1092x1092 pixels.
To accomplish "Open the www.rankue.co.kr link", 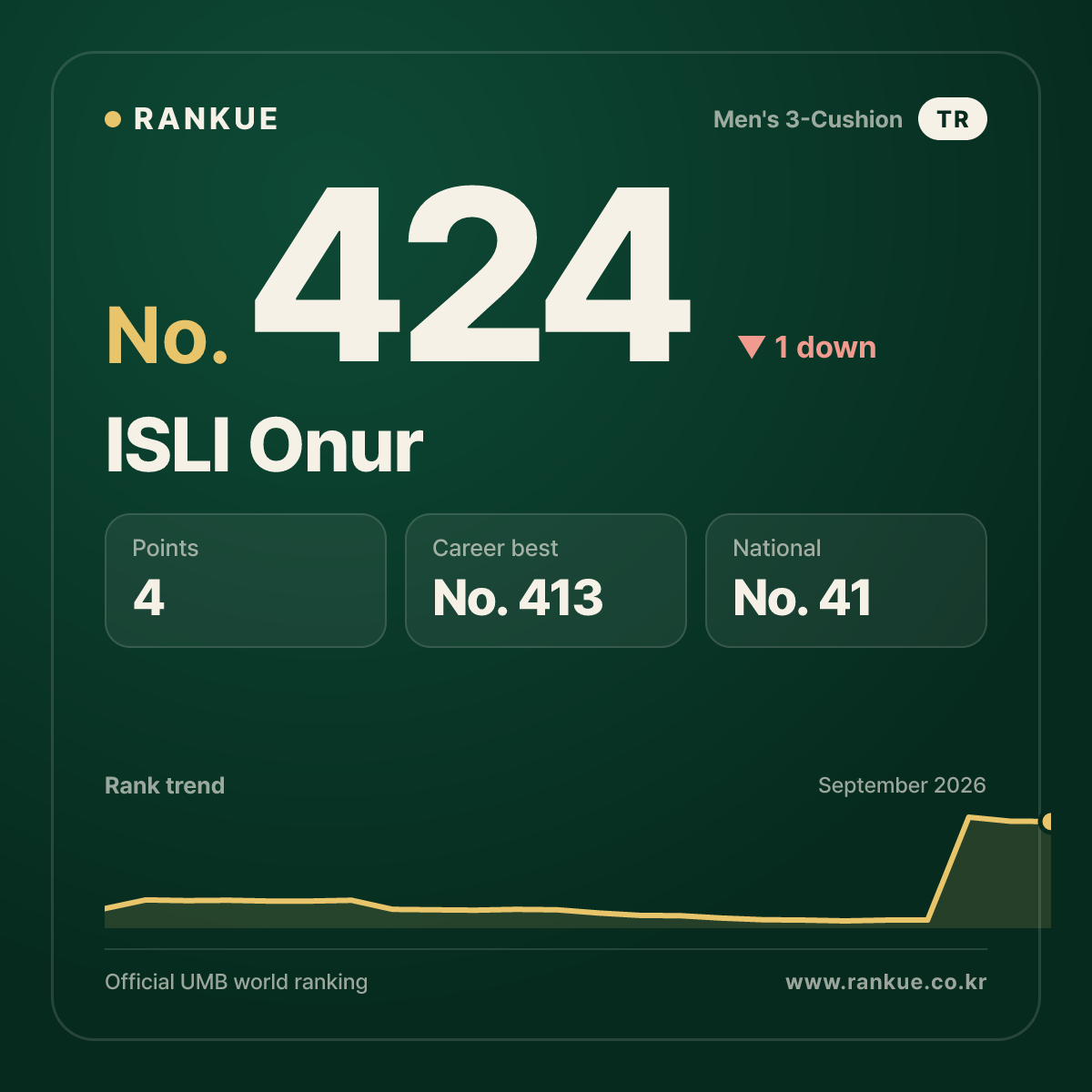I will tap(886, 982).
